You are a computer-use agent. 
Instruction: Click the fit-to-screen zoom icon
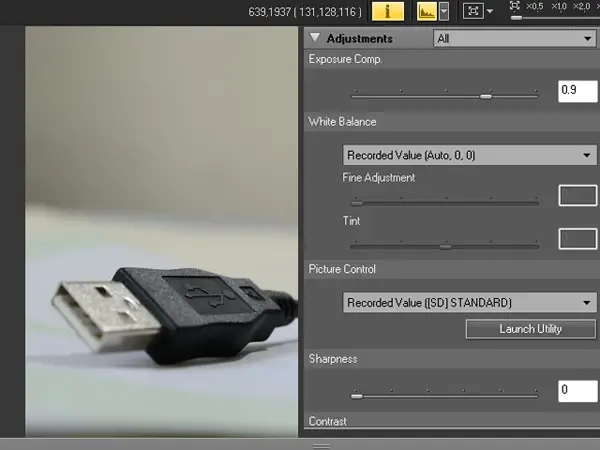tap(515, 5)
